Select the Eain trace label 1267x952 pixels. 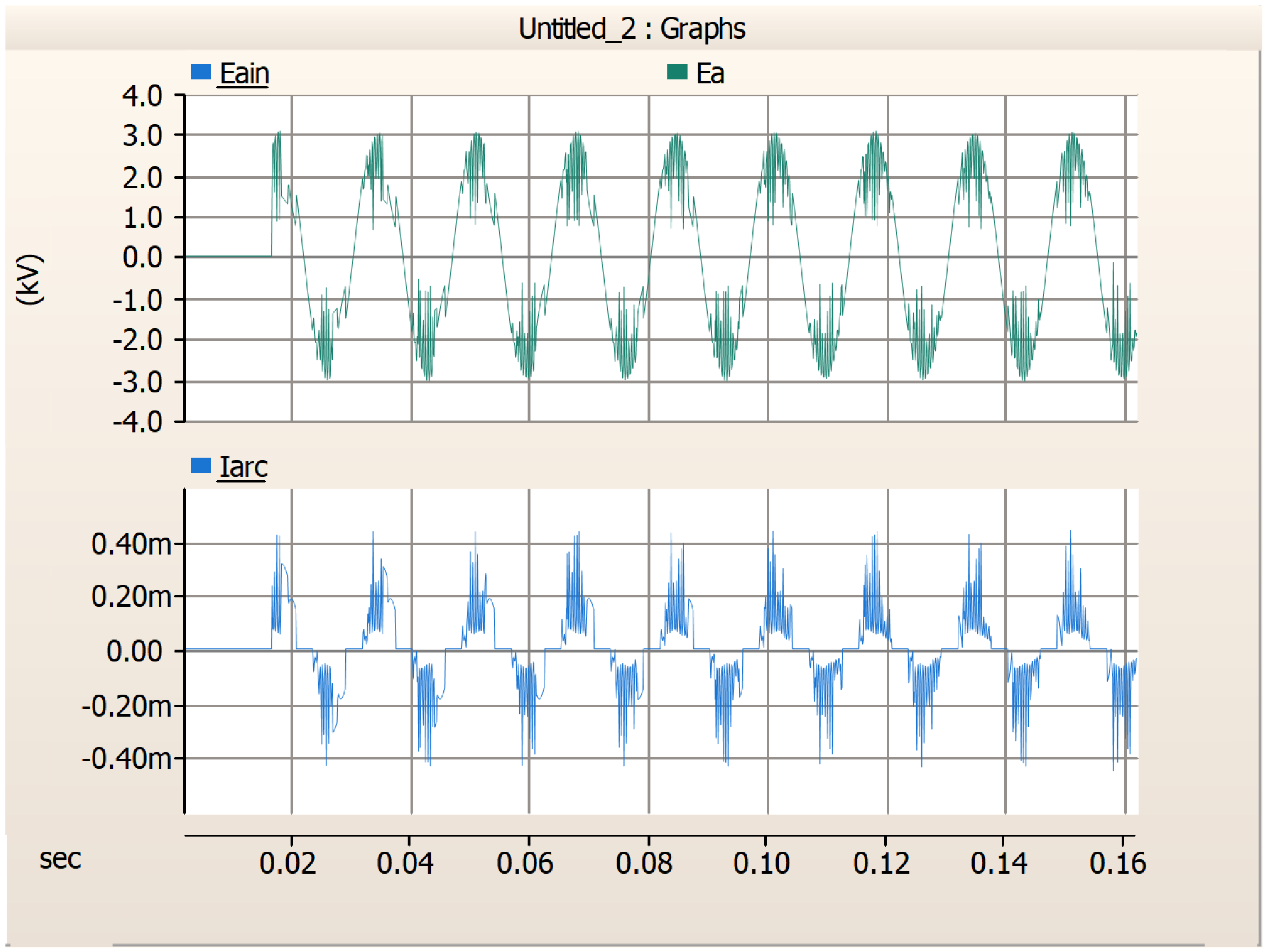tap(244, 74)
